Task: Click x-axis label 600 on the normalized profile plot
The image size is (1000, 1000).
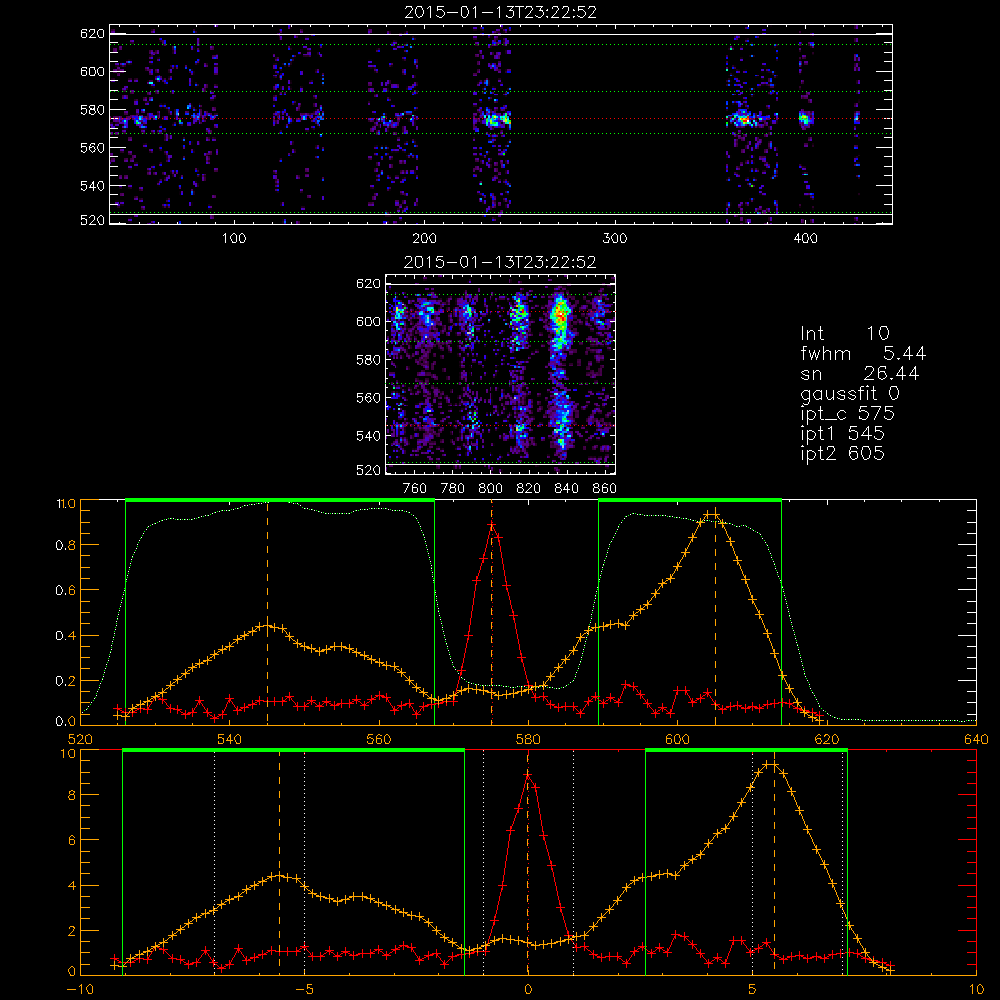Action: [x=677, y=740]
